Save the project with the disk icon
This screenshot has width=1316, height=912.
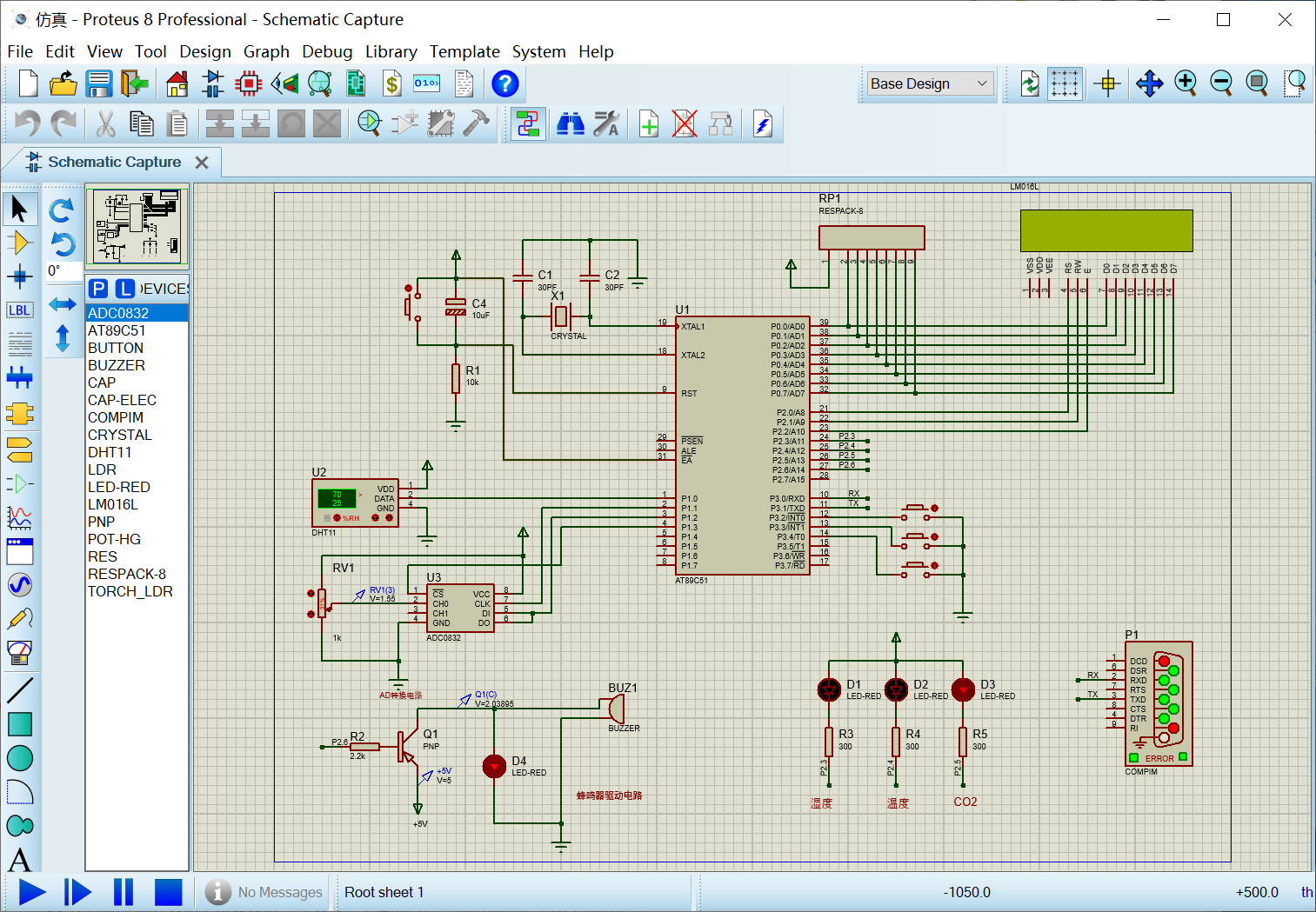pos(99,83)
